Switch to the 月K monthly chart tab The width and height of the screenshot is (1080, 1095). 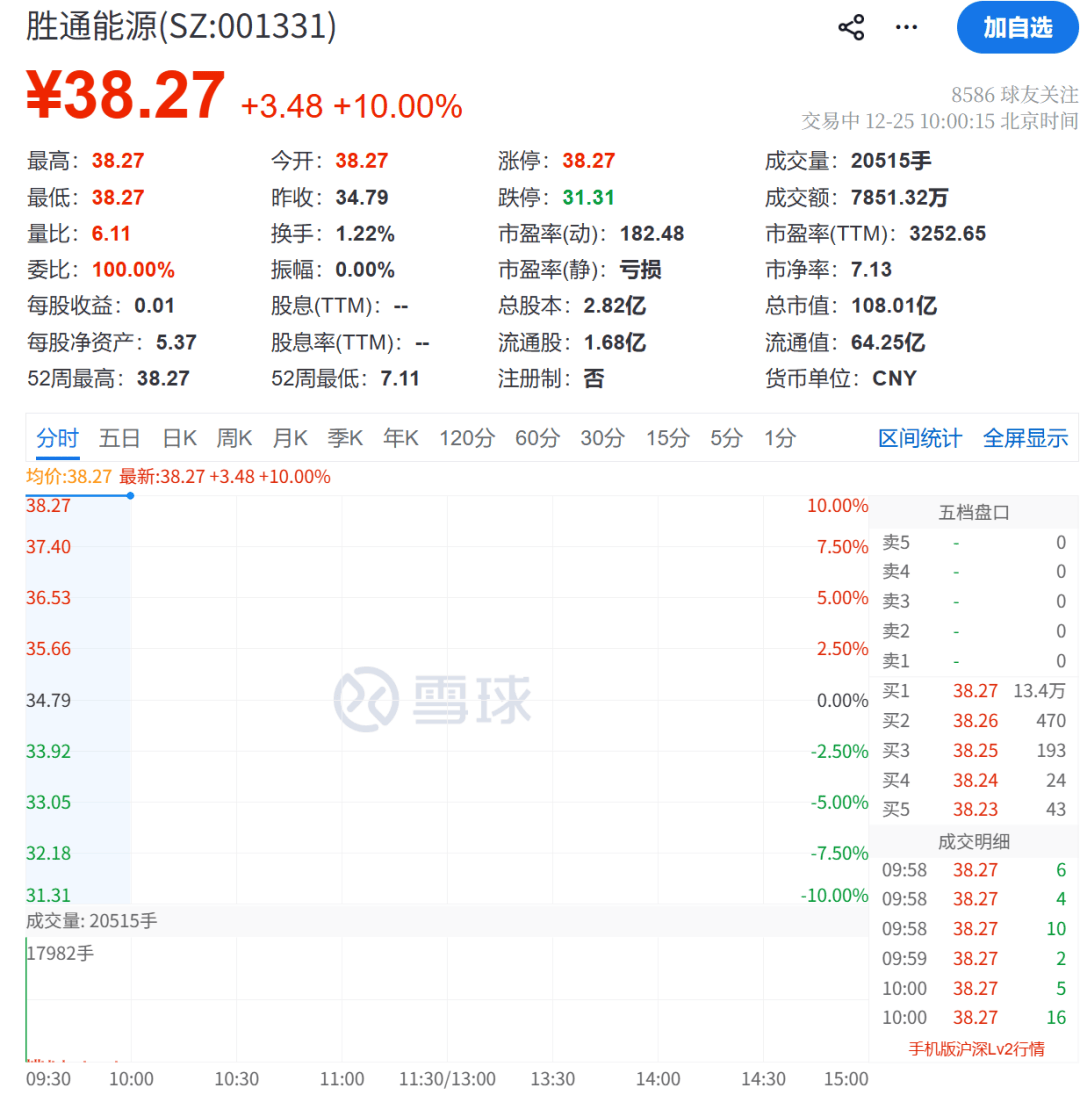coord(289,438)
